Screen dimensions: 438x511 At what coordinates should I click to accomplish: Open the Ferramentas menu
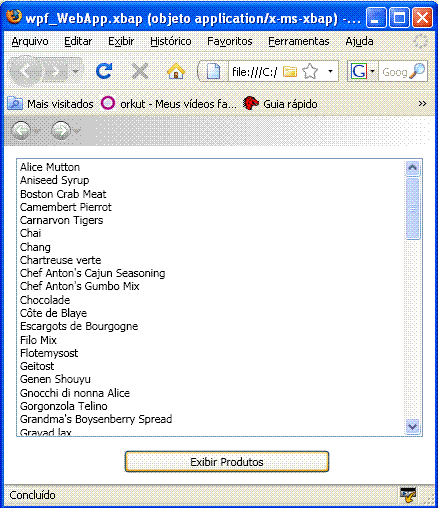[x=299, y=41]
